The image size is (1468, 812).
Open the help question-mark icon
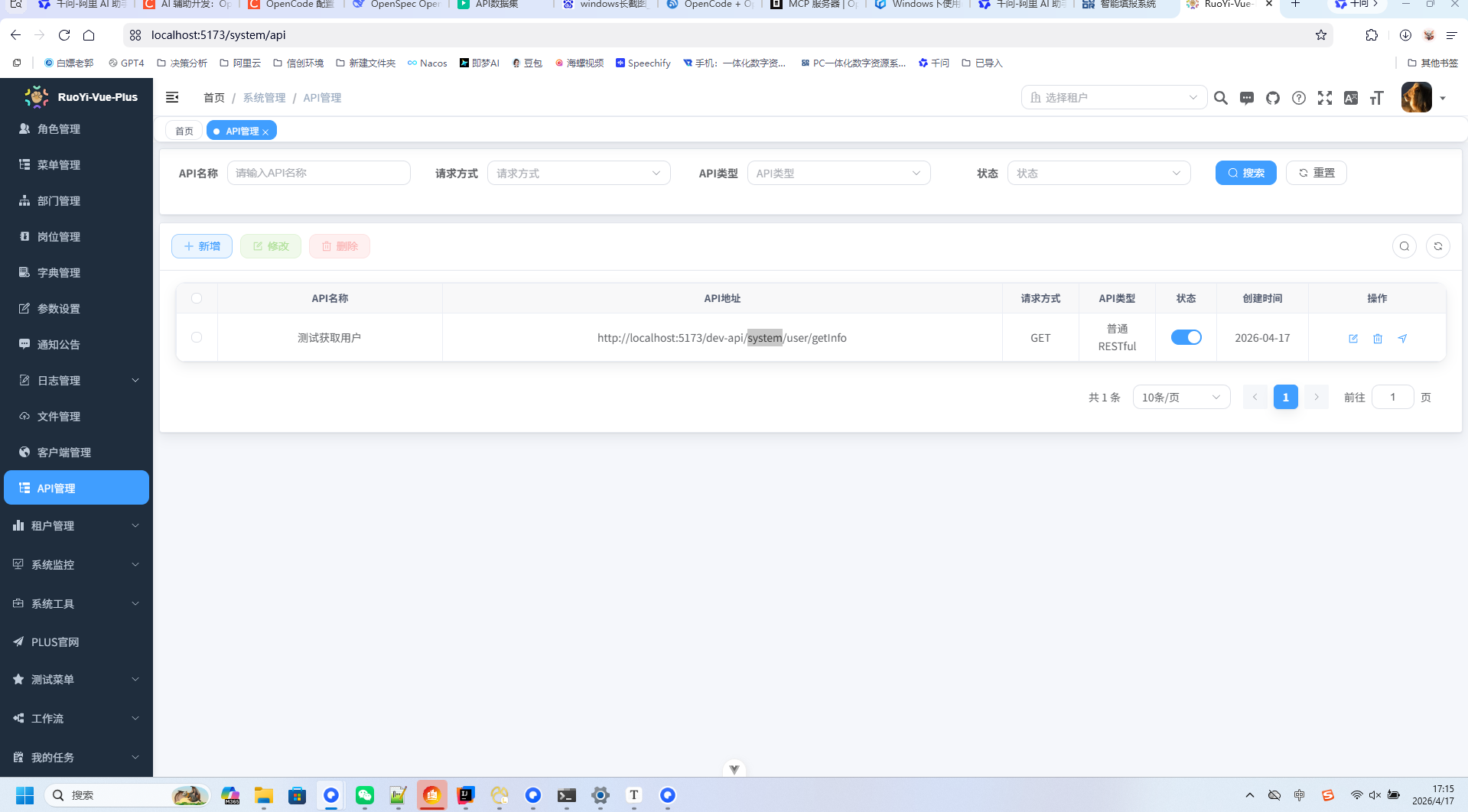(1298, 98)
